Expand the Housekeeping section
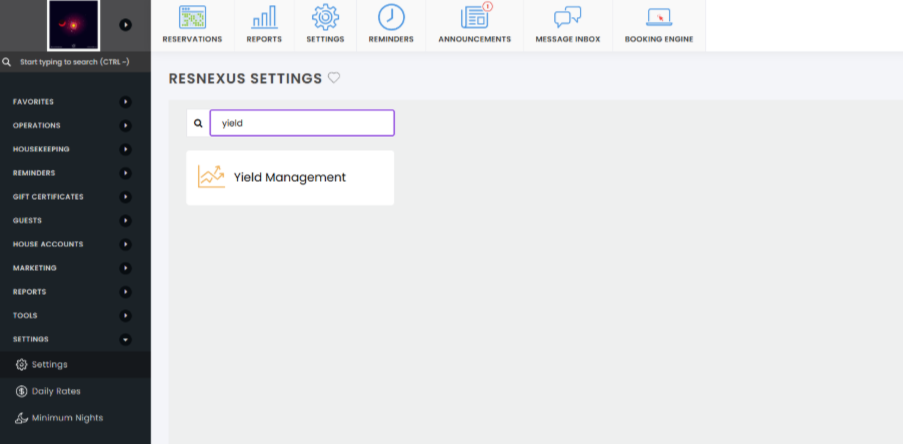The width and height of the screenshot is (903, 444). click(x=126, y=149)
